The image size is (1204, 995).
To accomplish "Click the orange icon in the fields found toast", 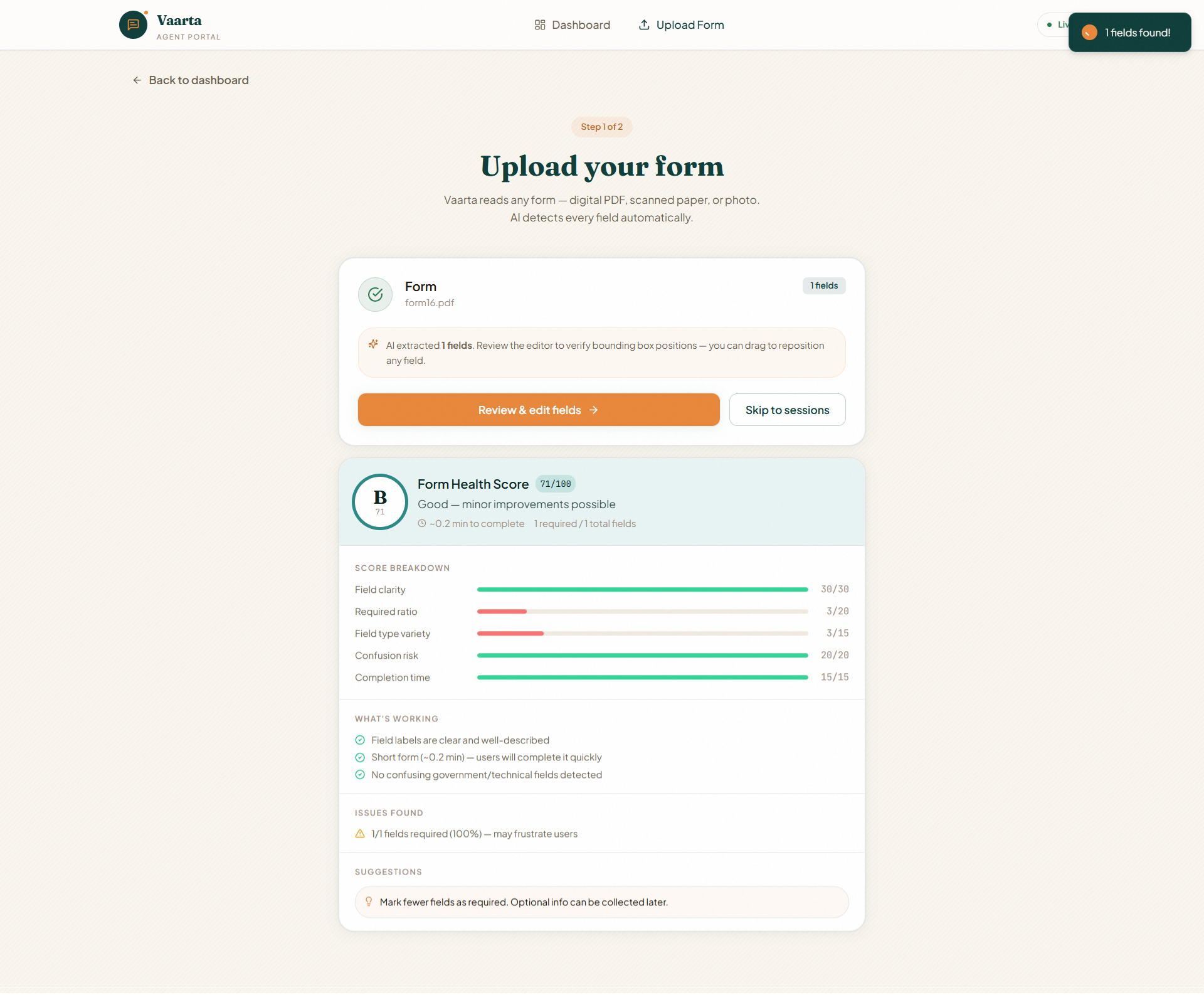I will pyautogui.click(x=1089, y=33).
